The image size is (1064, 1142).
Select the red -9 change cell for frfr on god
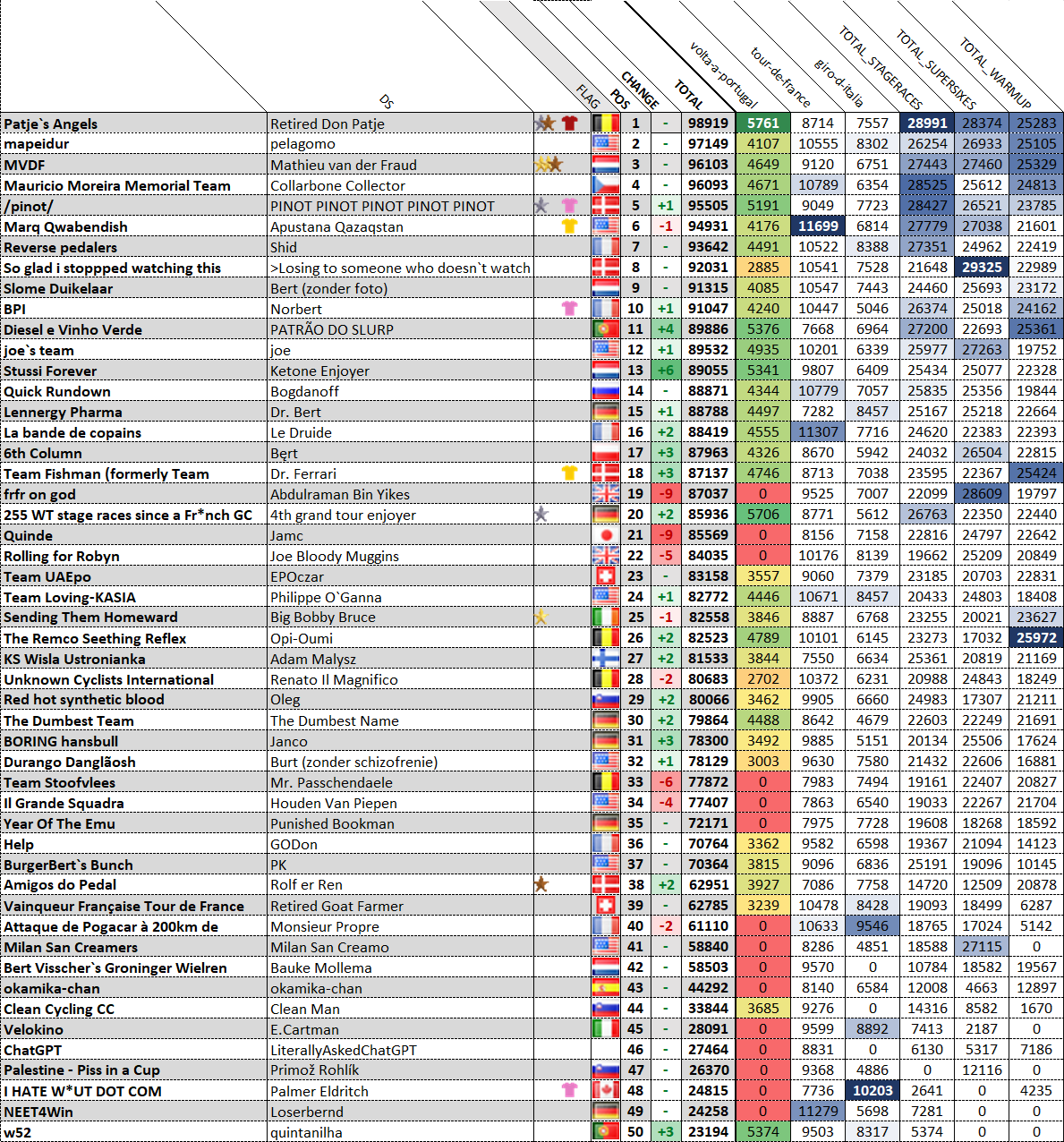click(665, 494)
